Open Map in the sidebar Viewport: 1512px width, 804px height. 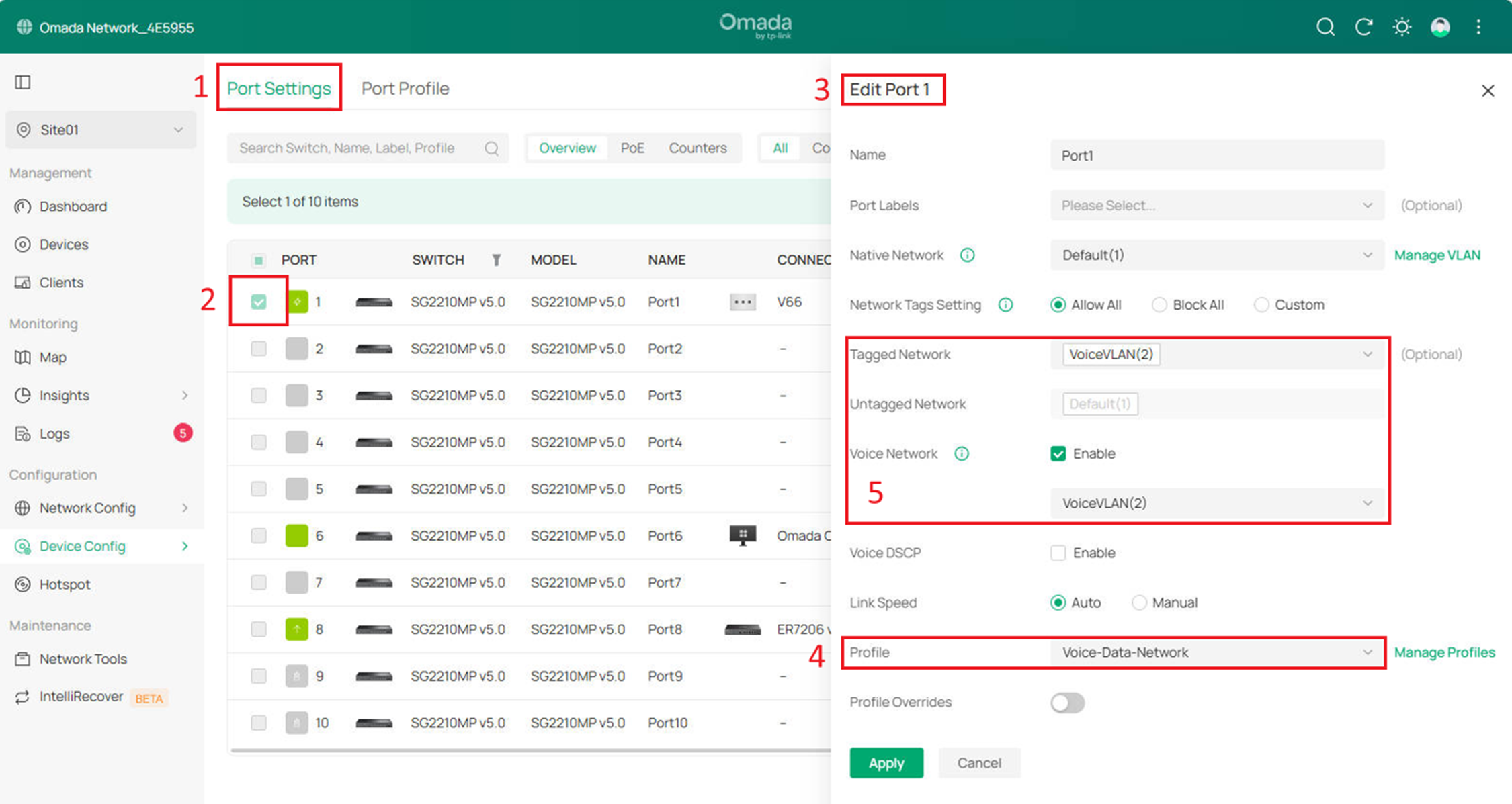tap(52, 357)
